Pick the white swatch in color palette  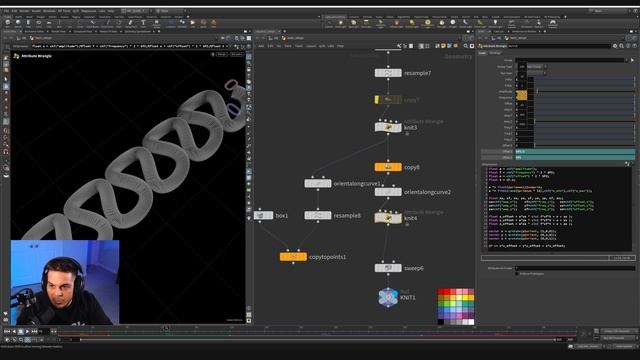pyautogui.click(x=471, y=322)
